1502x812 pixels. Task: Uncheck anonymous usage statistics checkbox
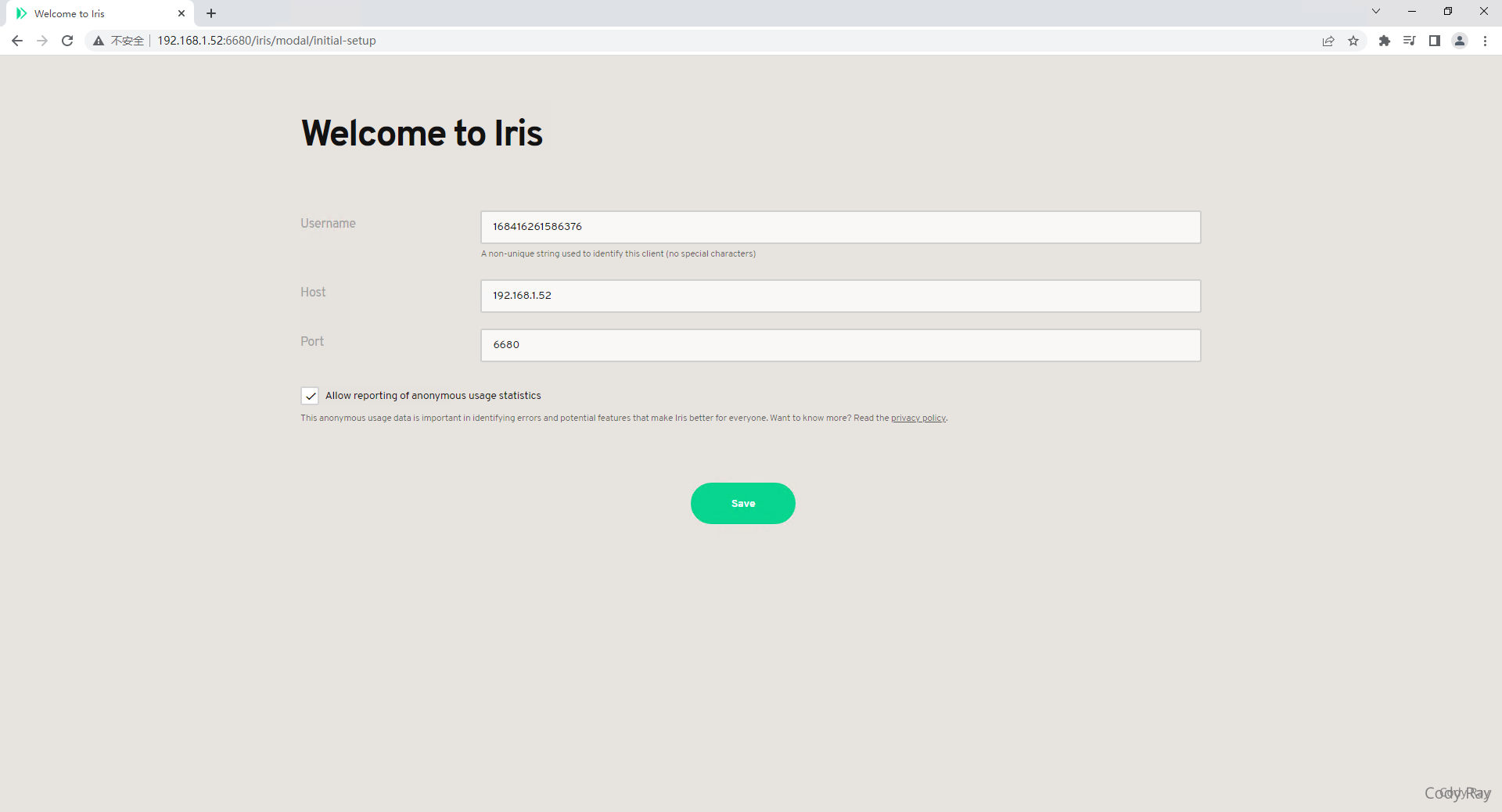coord(310,396)
